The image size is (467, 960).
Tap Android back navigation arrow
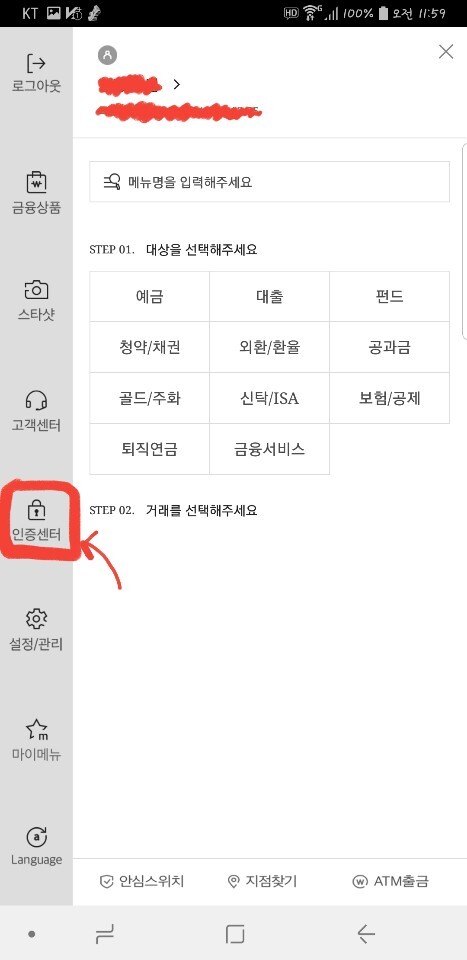click(x=366, y=934)
